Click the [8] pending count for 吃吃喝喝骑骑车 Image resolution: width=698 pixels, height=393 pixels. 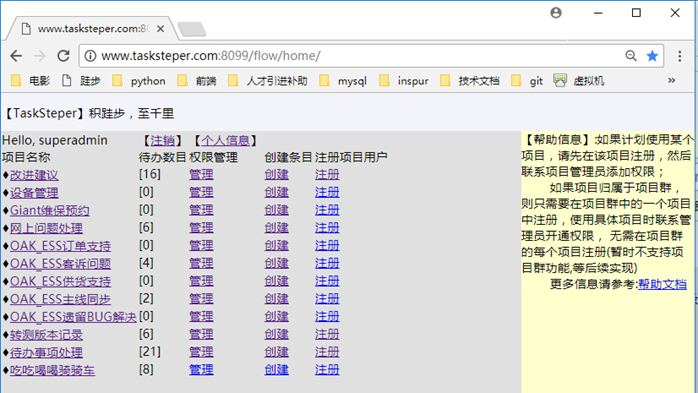pyautogui.click(x=146, y=369)
